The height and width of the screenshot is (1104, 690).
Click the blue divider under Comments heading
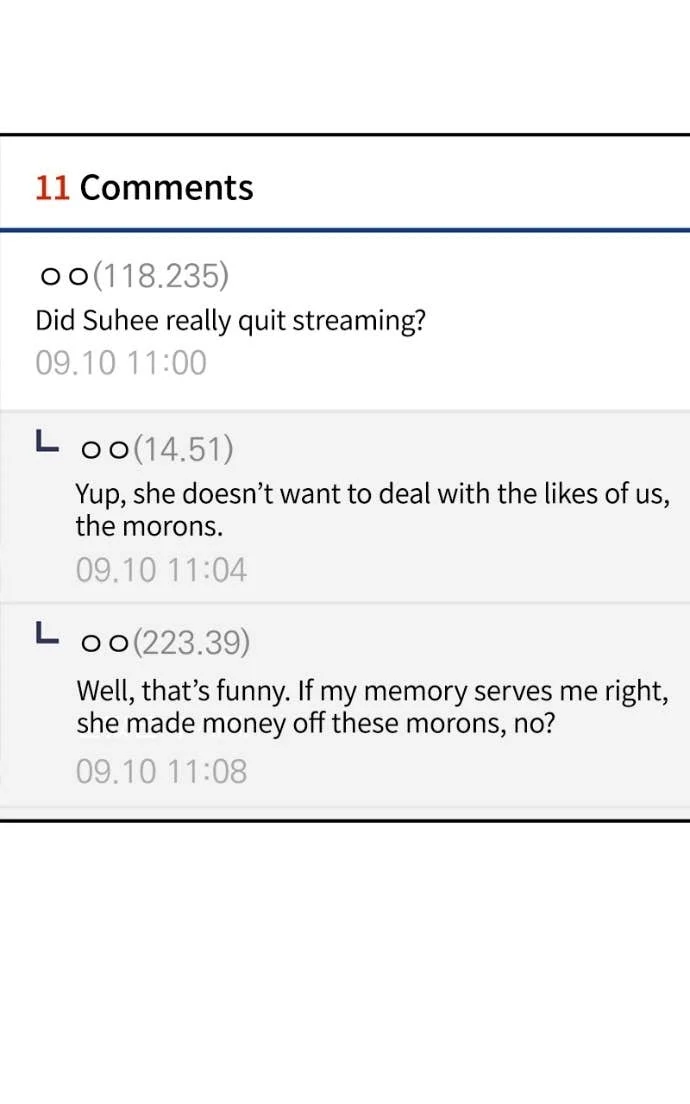coord(345,230)
